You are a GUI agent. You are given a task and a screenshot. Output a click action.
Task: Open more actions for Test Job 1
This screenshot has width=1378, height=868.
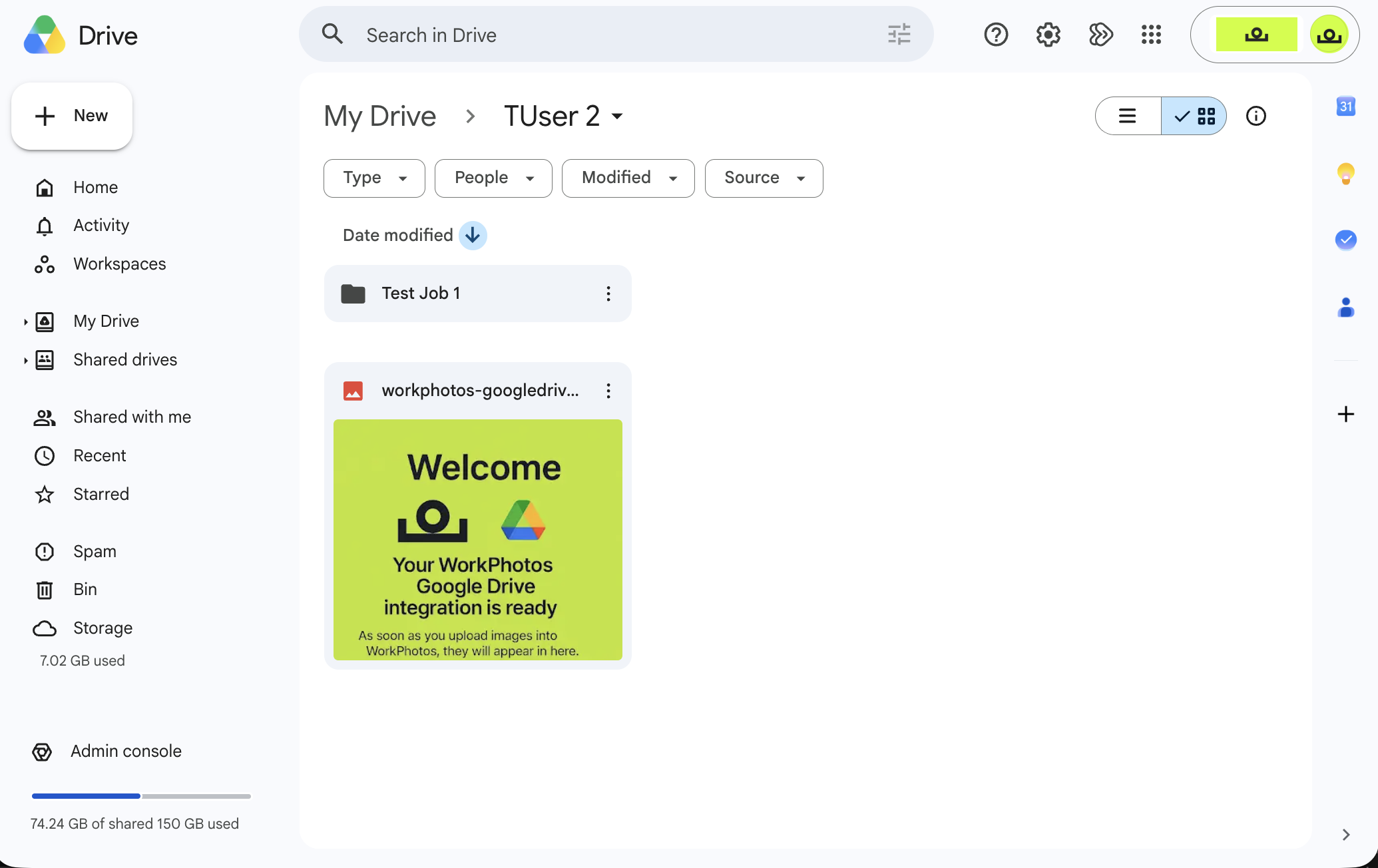point(608,294)
